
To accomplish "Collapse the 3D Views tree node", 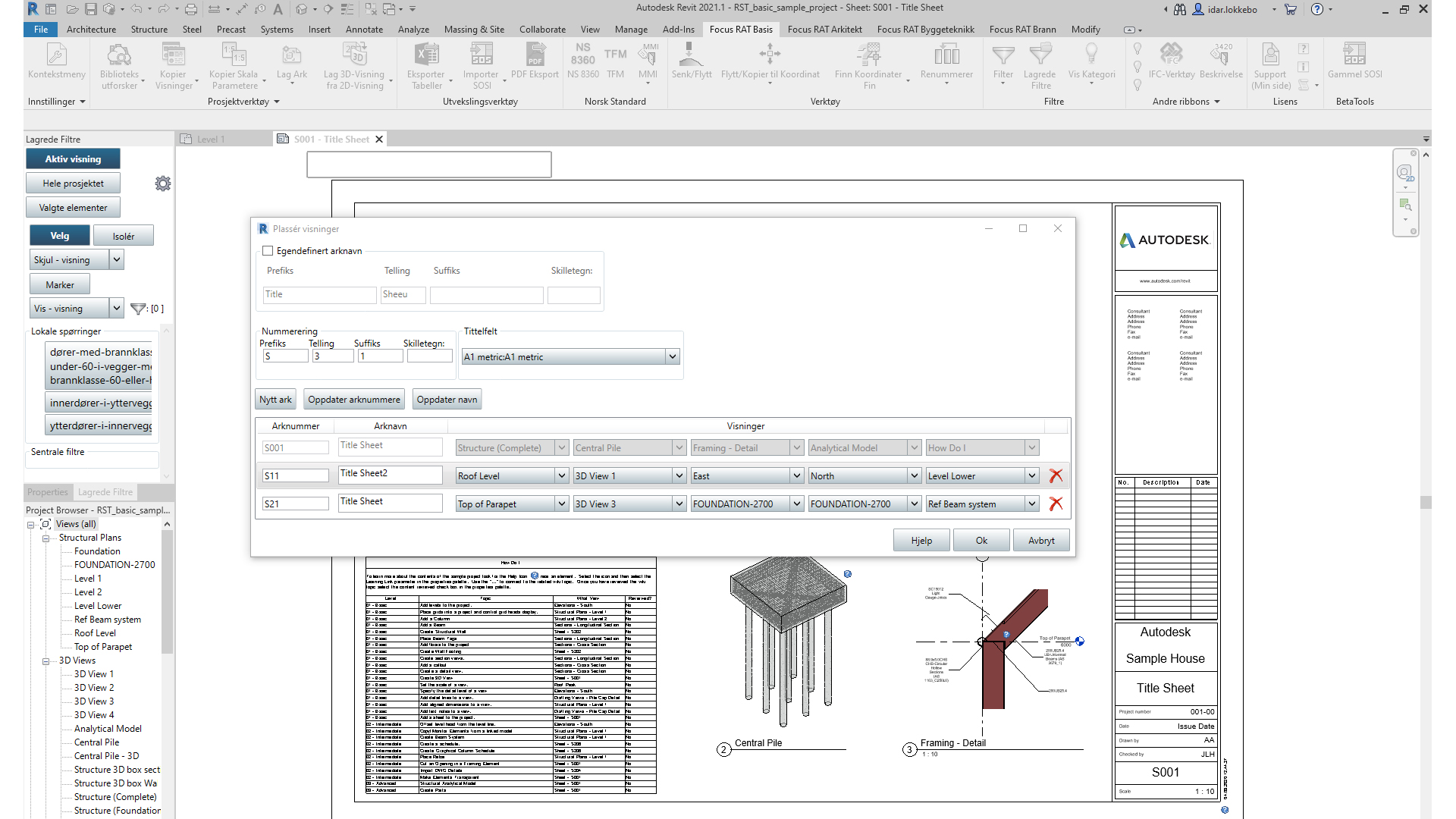I will (x=45, y=661).
